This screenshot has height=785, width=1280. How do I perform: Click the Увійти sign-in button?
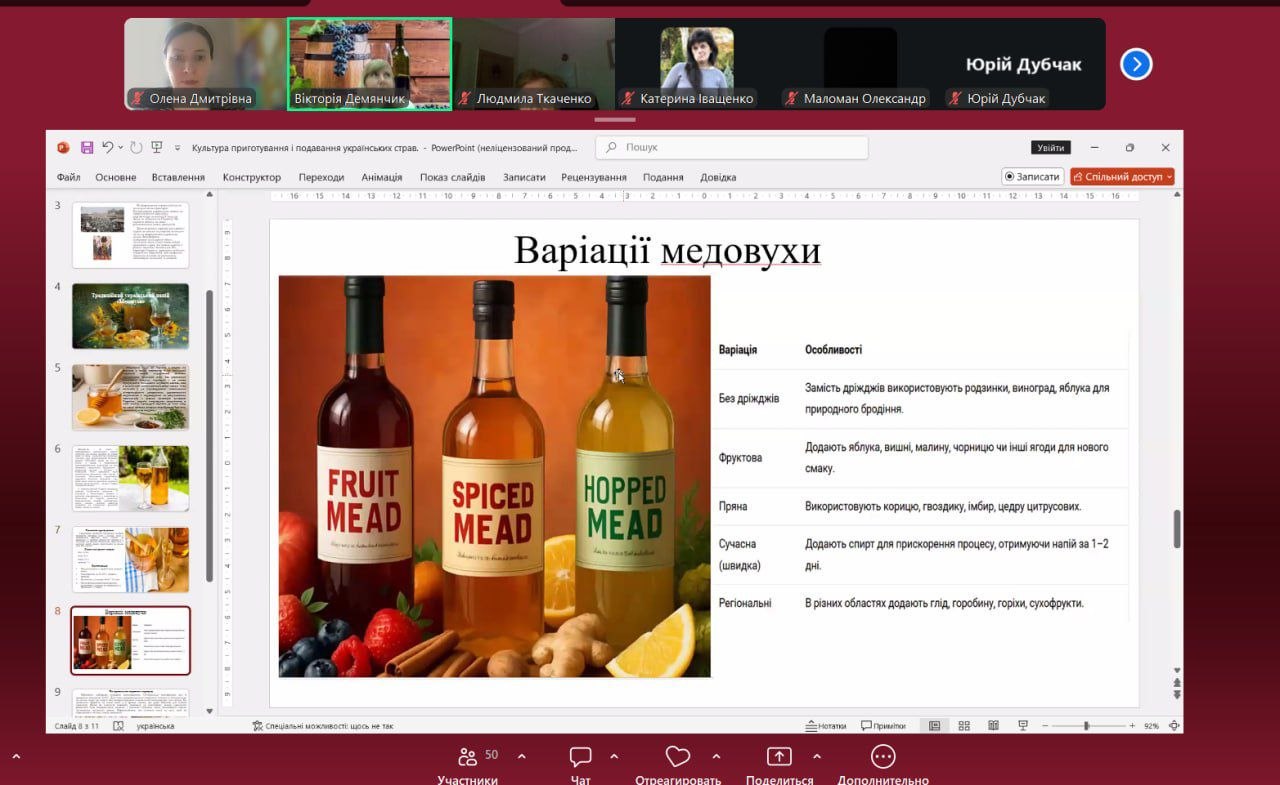1050,148
